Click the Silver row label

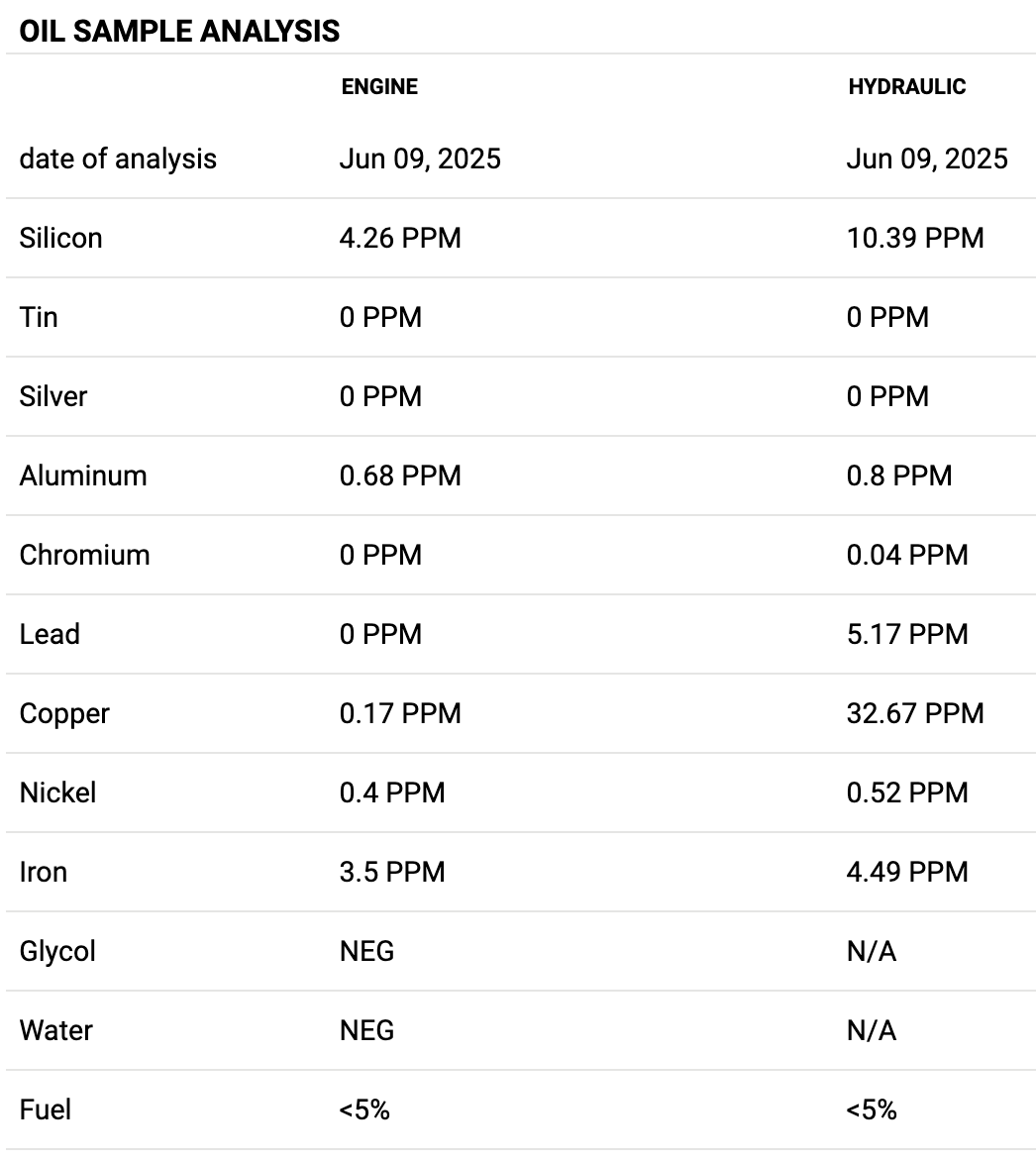[53, 397]
